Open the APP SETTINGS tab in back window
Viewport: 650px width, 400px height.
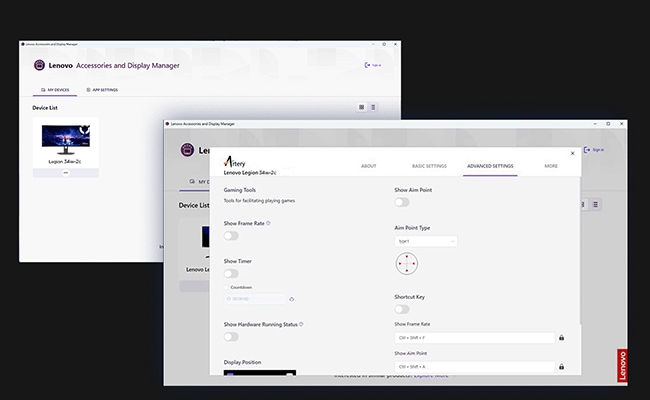pos(102,90)
